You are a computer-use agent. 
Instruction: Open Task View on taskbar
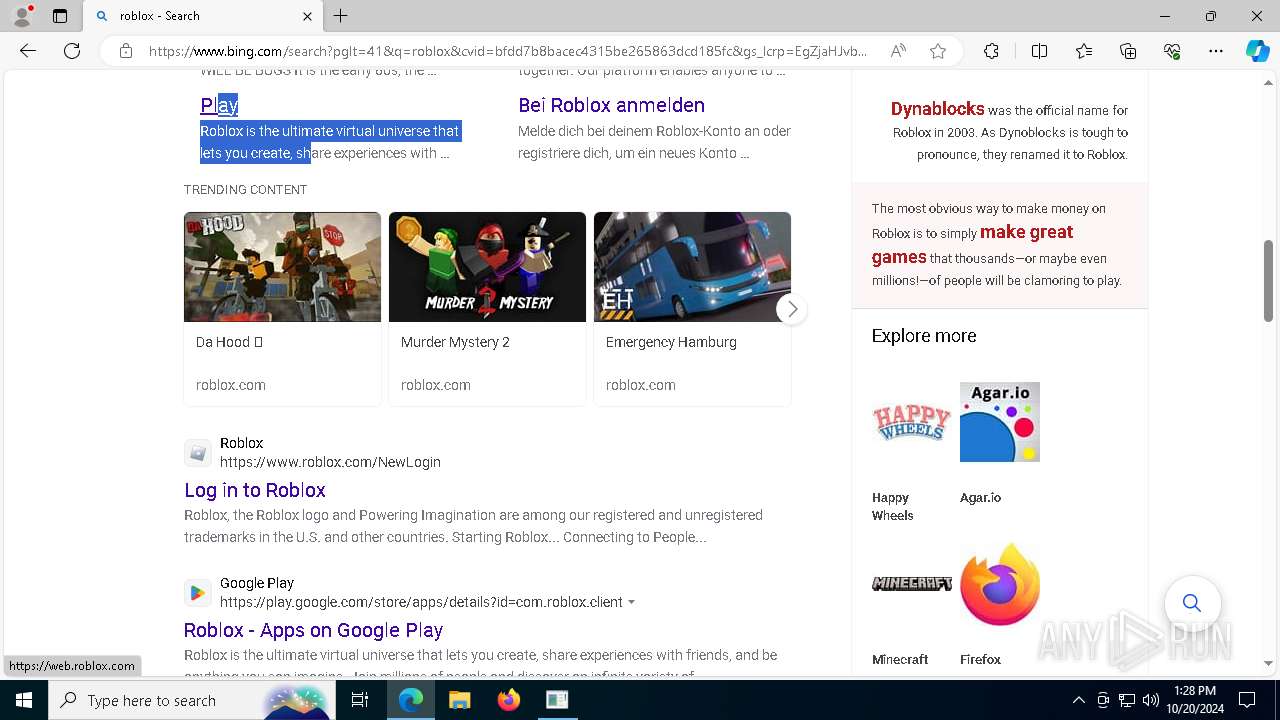pyautogui.click(x=360, y=700)
